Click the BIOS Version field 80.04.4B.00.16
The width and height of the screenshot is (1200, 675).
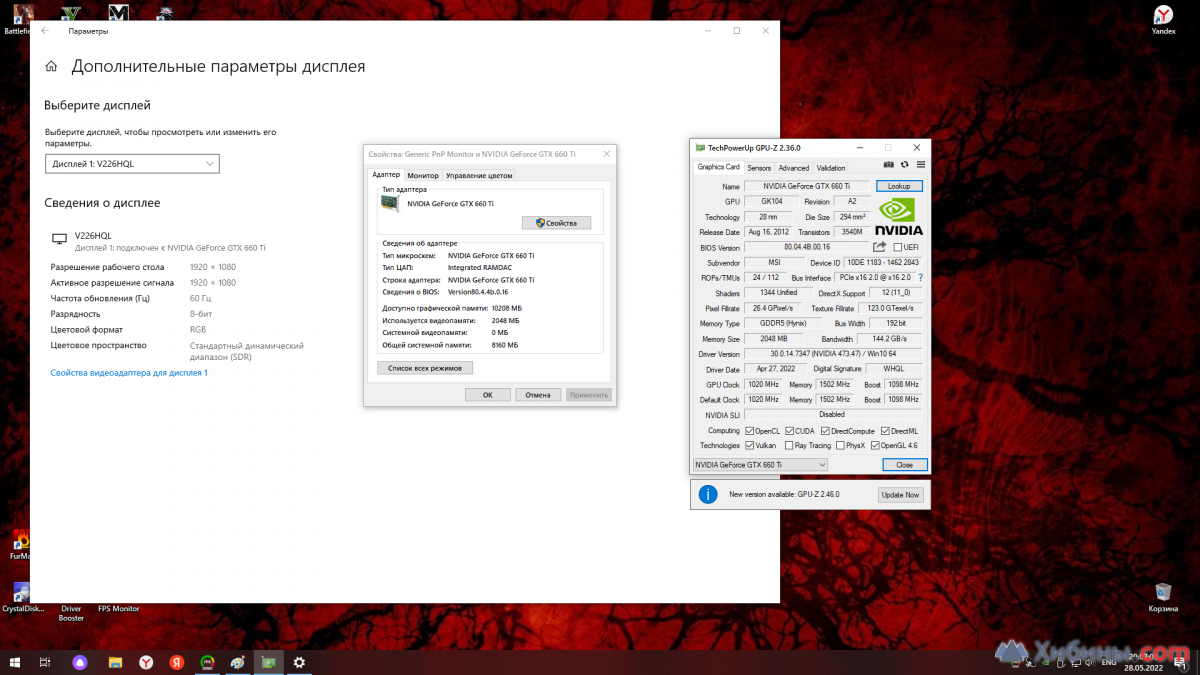click(x=807, y=247)
